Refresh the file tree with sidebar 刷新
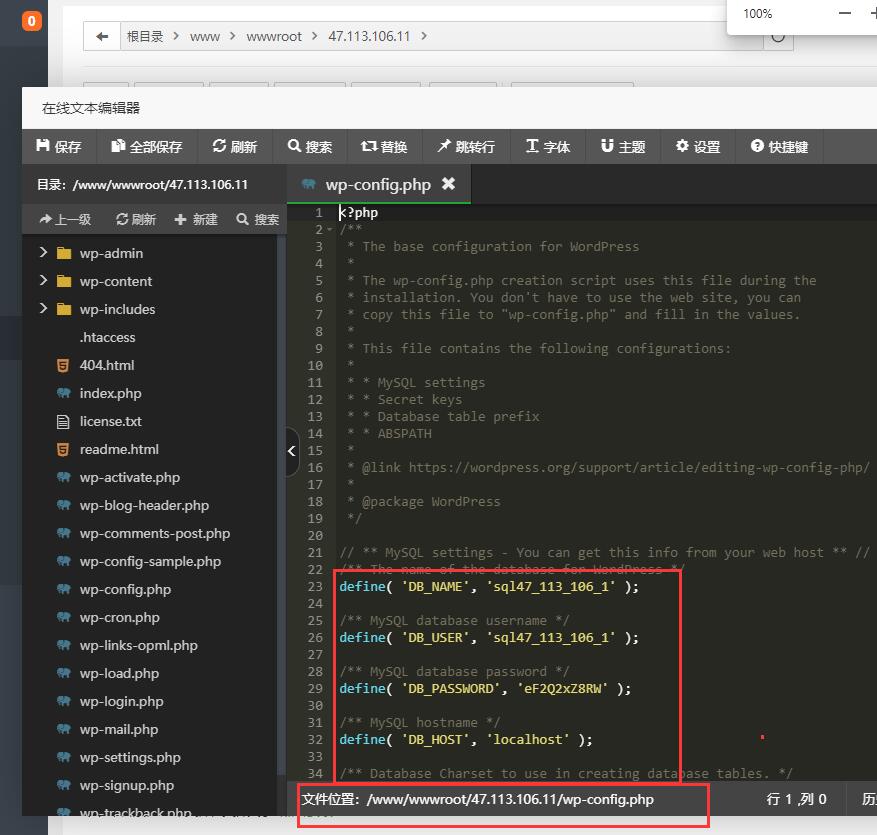 136,219
